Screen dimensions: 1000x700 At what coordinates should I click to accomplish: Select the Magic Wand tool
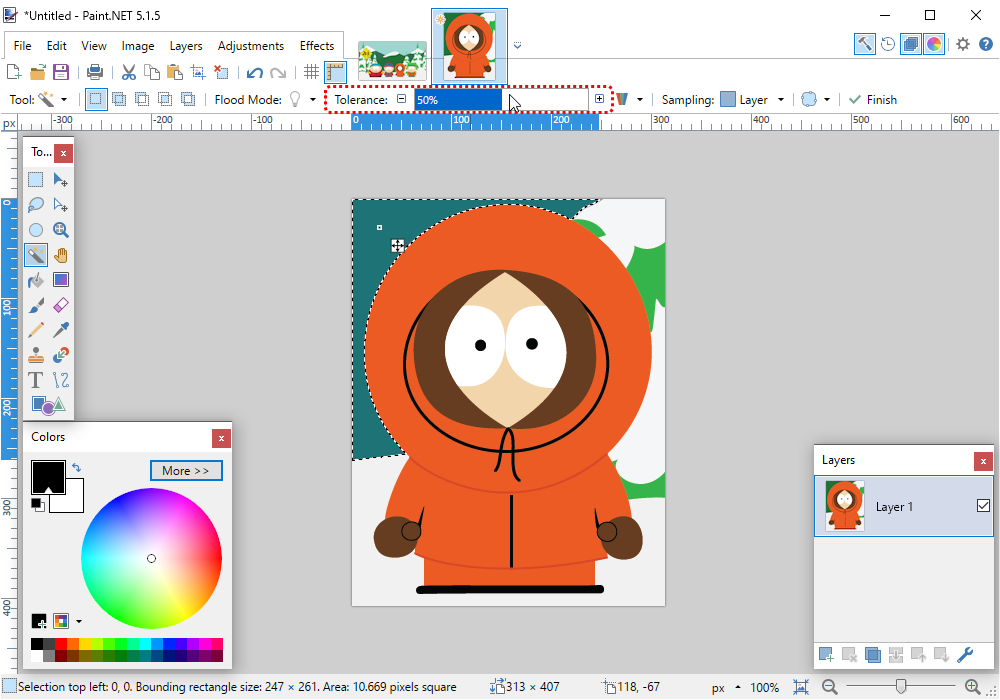point(36,255)
